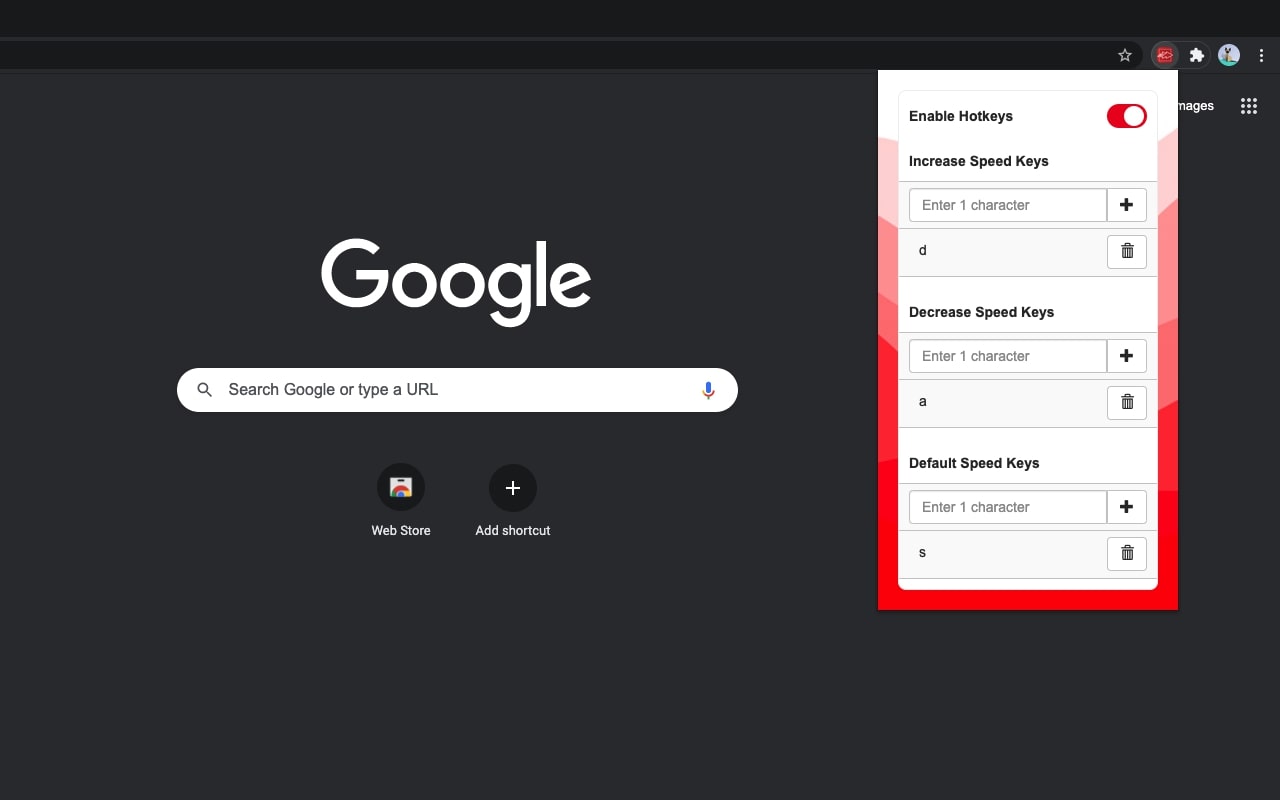
Task: Open the Google apps grid
Action: [x=1249, y=106]
